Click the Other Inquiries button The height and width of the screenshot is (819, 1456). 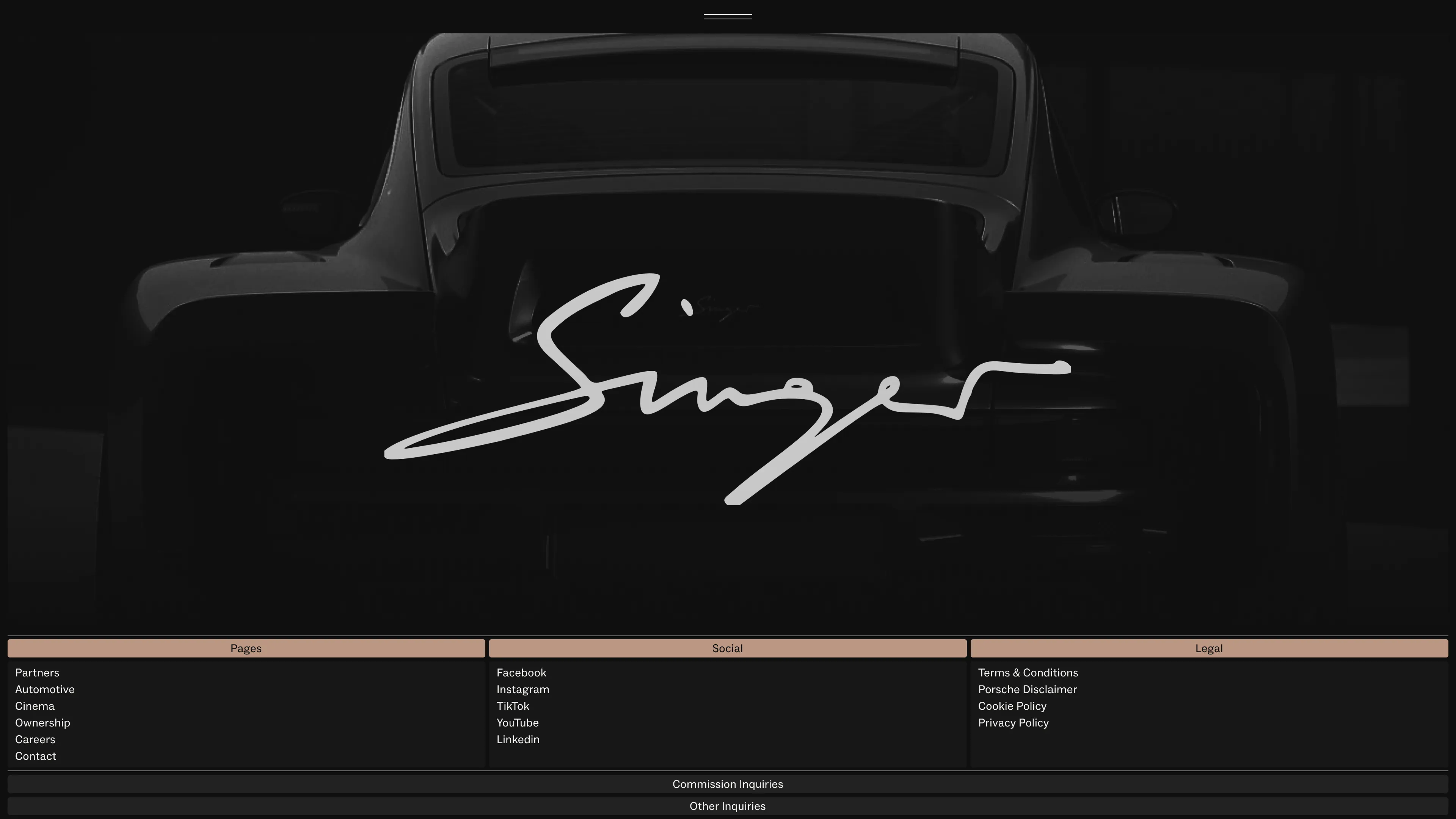pyautogui.click(x=728, y=806)
